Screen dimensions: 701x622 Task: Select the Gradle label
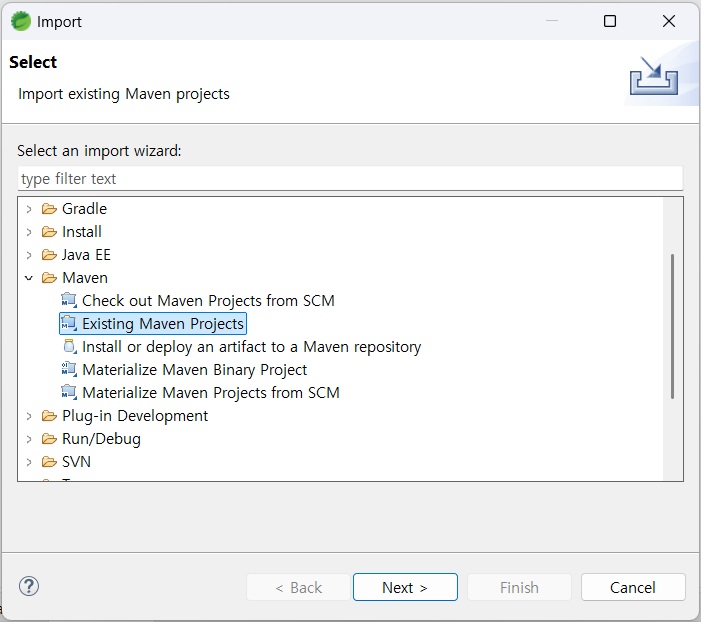84,209
